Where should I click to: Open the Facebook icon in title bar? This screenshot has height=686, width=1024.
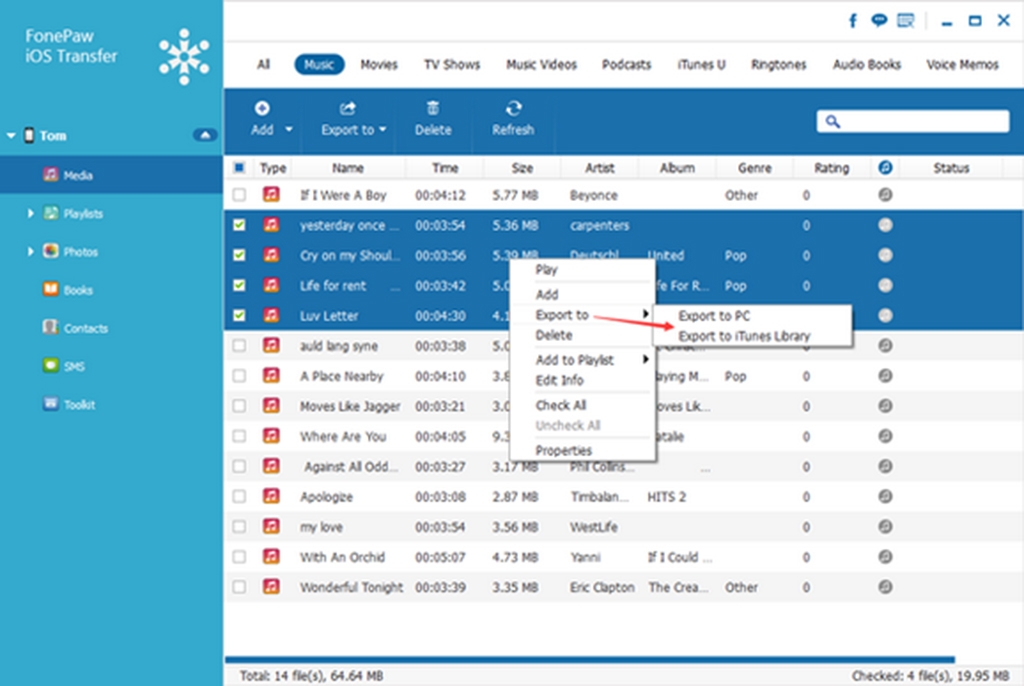[853, 20]
